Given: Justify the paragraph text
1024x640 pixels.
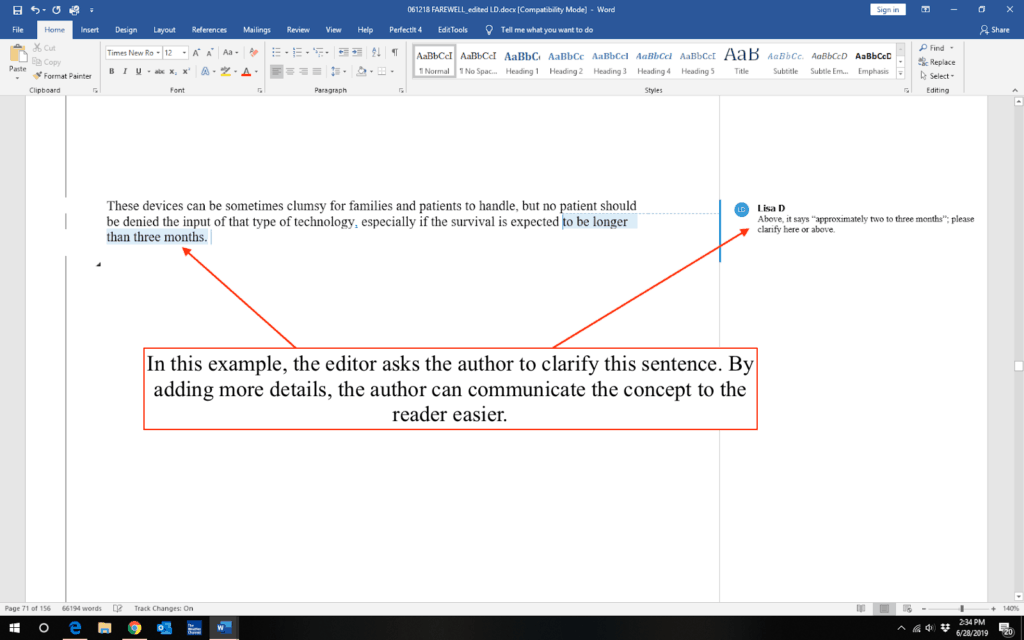Looking at the screenshot, I should [317, 71].
